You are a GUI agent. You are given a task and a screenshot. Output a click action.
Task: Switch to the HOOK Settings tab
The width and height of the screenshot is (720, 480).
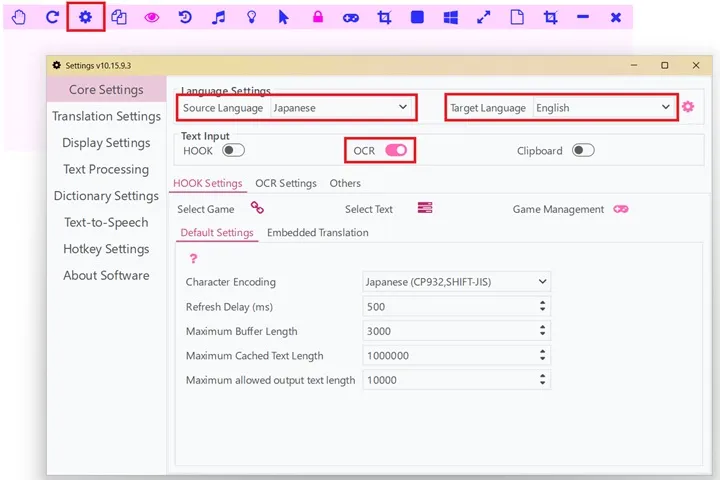[208, 183]
